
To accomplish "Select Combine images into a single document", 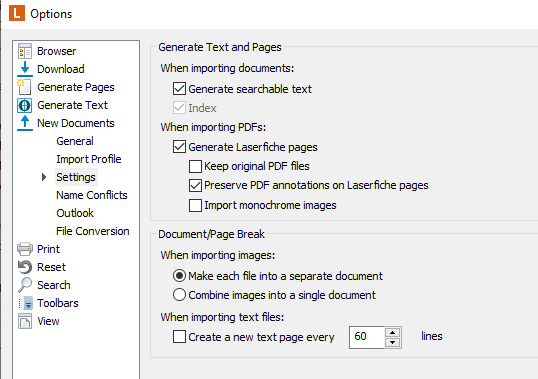I will point(179,295).
